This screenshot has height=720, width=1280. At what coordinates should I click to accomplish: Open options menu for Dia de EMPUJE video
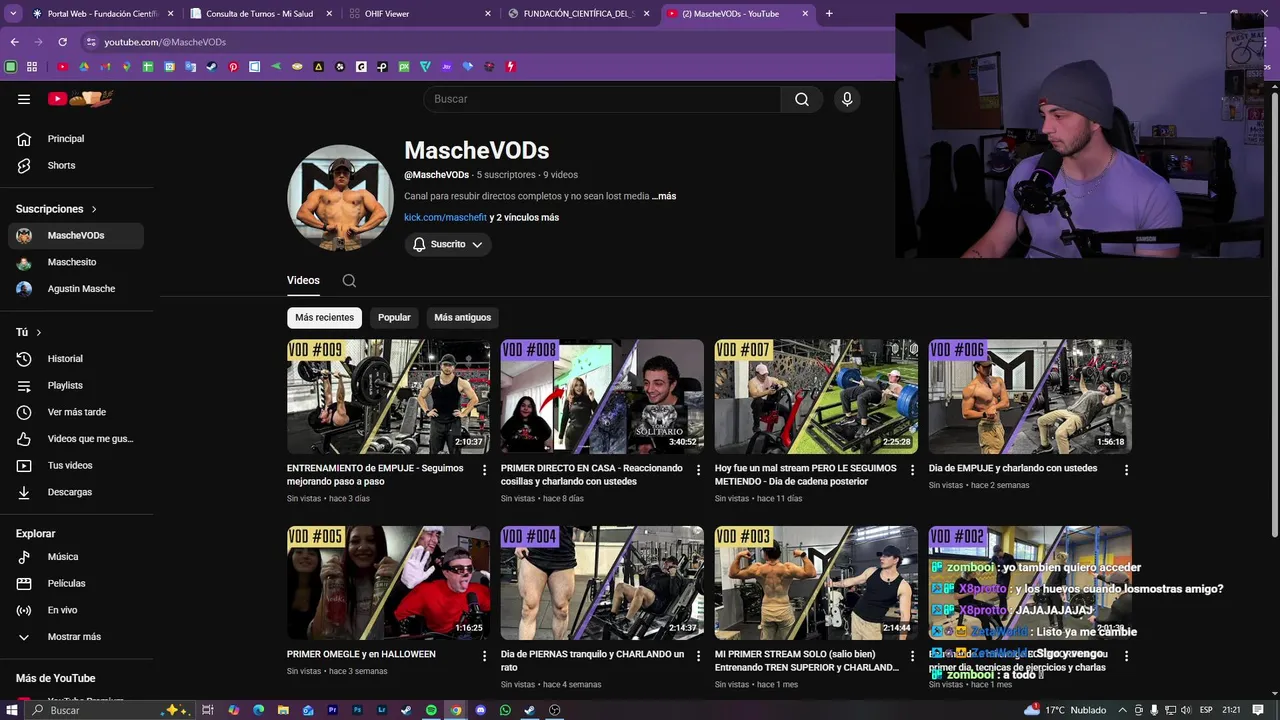1126,470
